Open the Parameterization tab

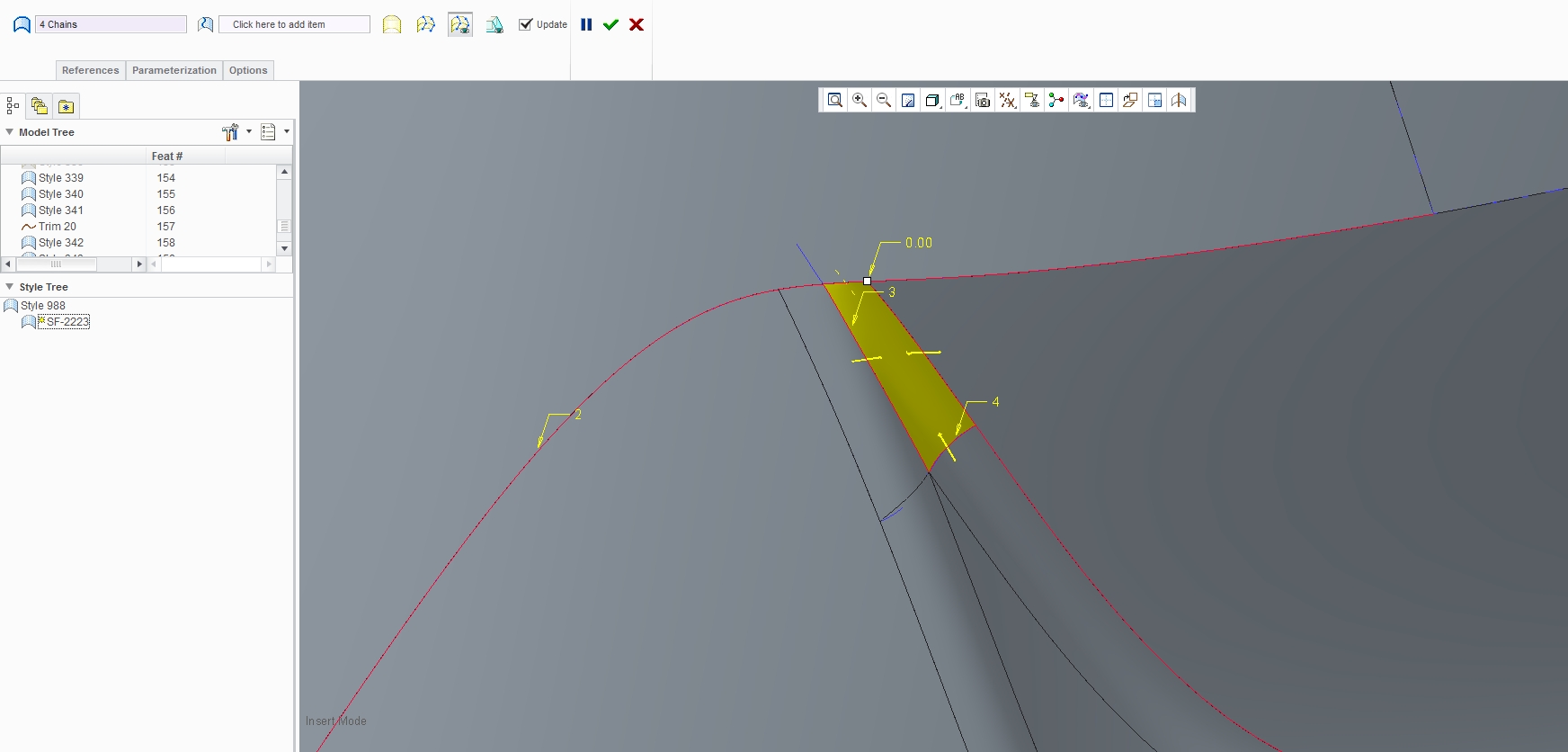174,70
